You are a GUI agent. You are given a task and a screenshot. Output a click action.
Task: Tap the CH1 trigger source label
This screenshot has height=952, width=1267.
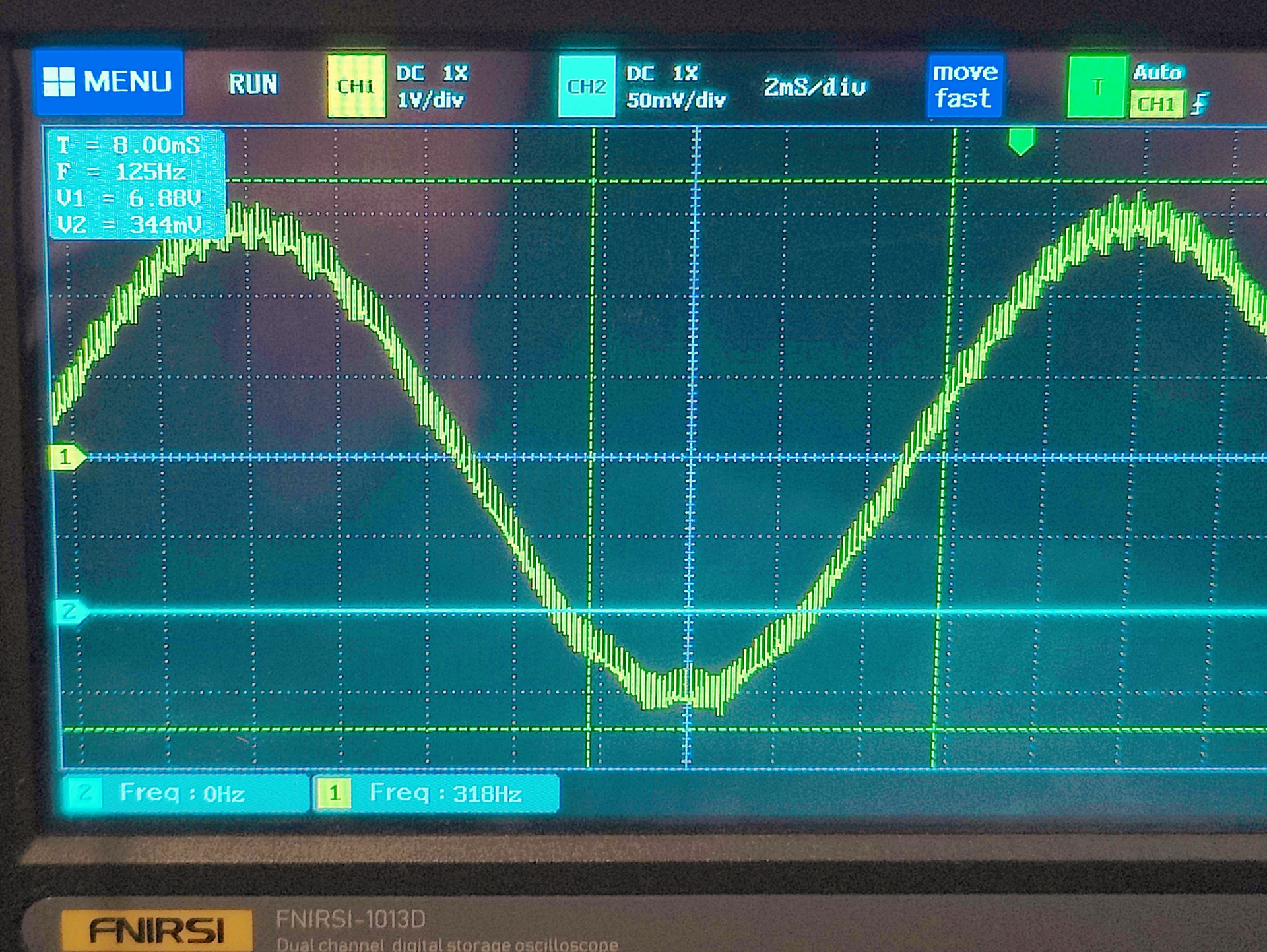[1156, 104]
